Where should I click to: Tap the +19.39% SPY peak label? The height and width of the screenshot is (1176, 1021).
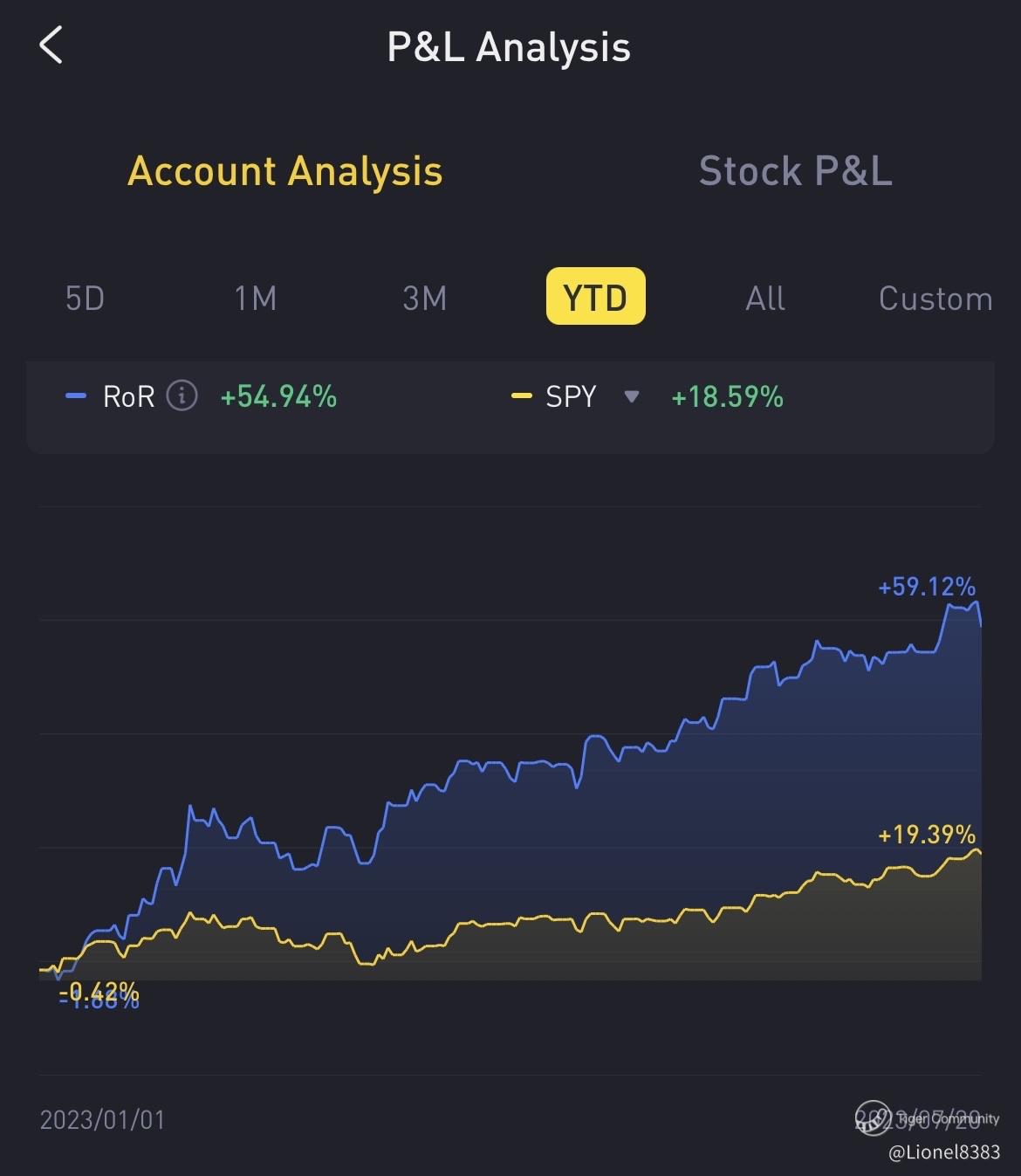click(926, 835)
